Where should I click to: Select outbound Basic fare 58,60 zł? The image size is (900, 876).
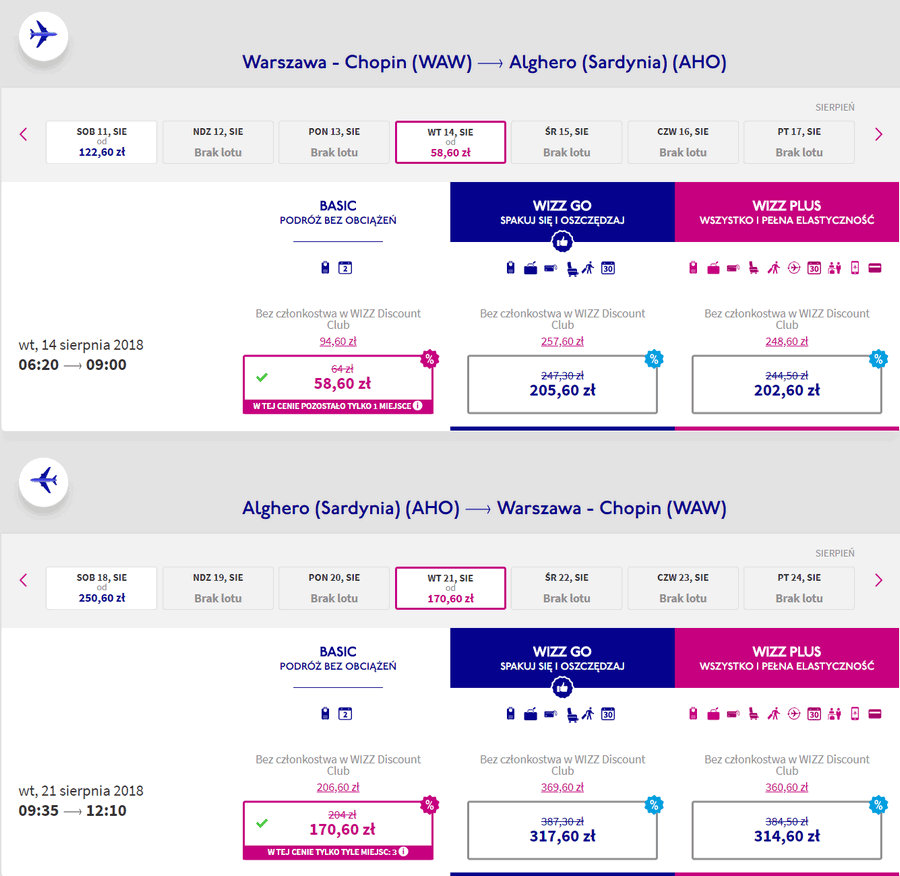[338, 385]
